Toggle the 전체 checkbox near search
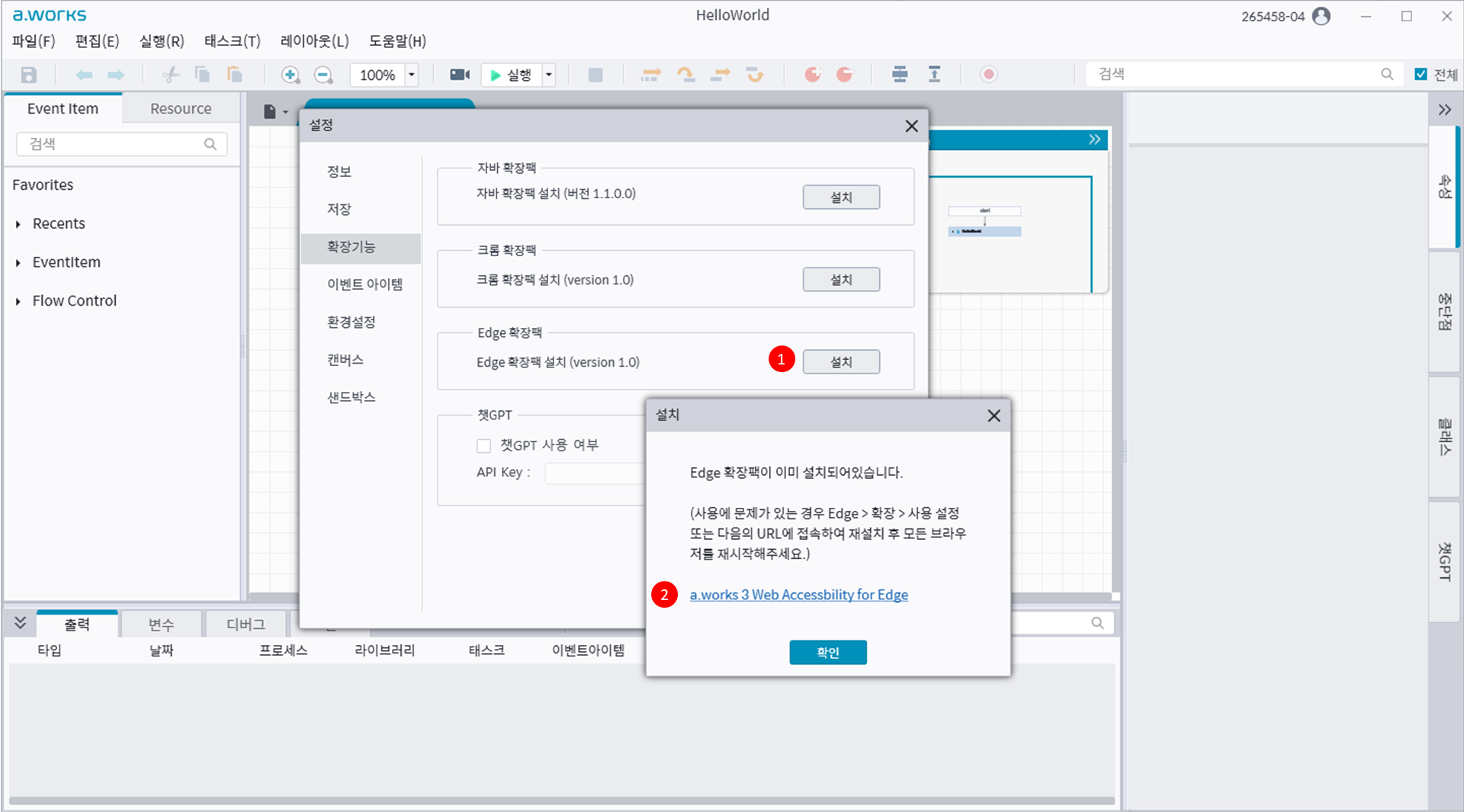1464x812 pixels. pyautogui.click(x=1421, y=74)
